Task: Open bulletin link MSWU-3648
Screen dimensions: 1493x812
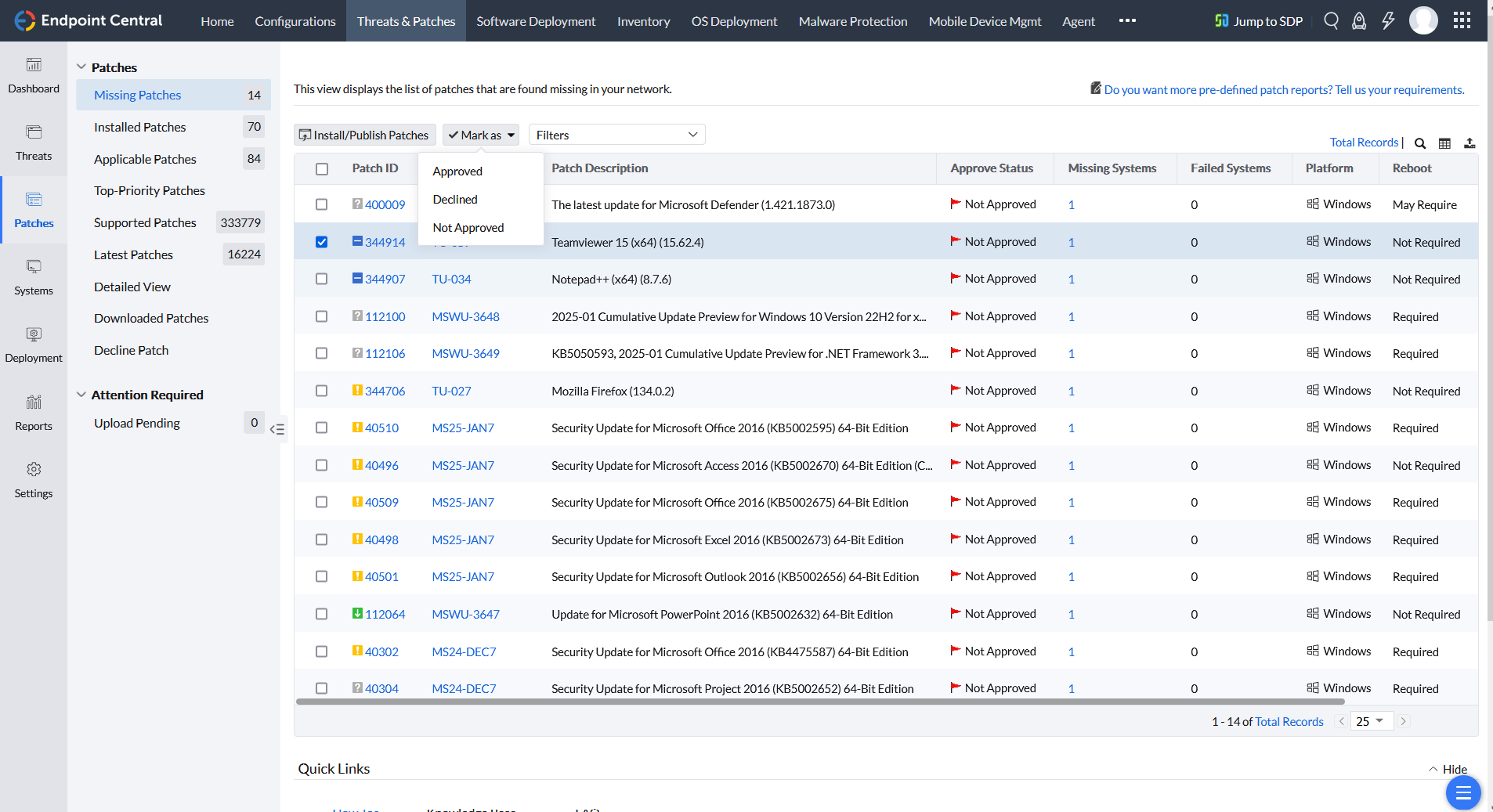Action: [465, 317]
